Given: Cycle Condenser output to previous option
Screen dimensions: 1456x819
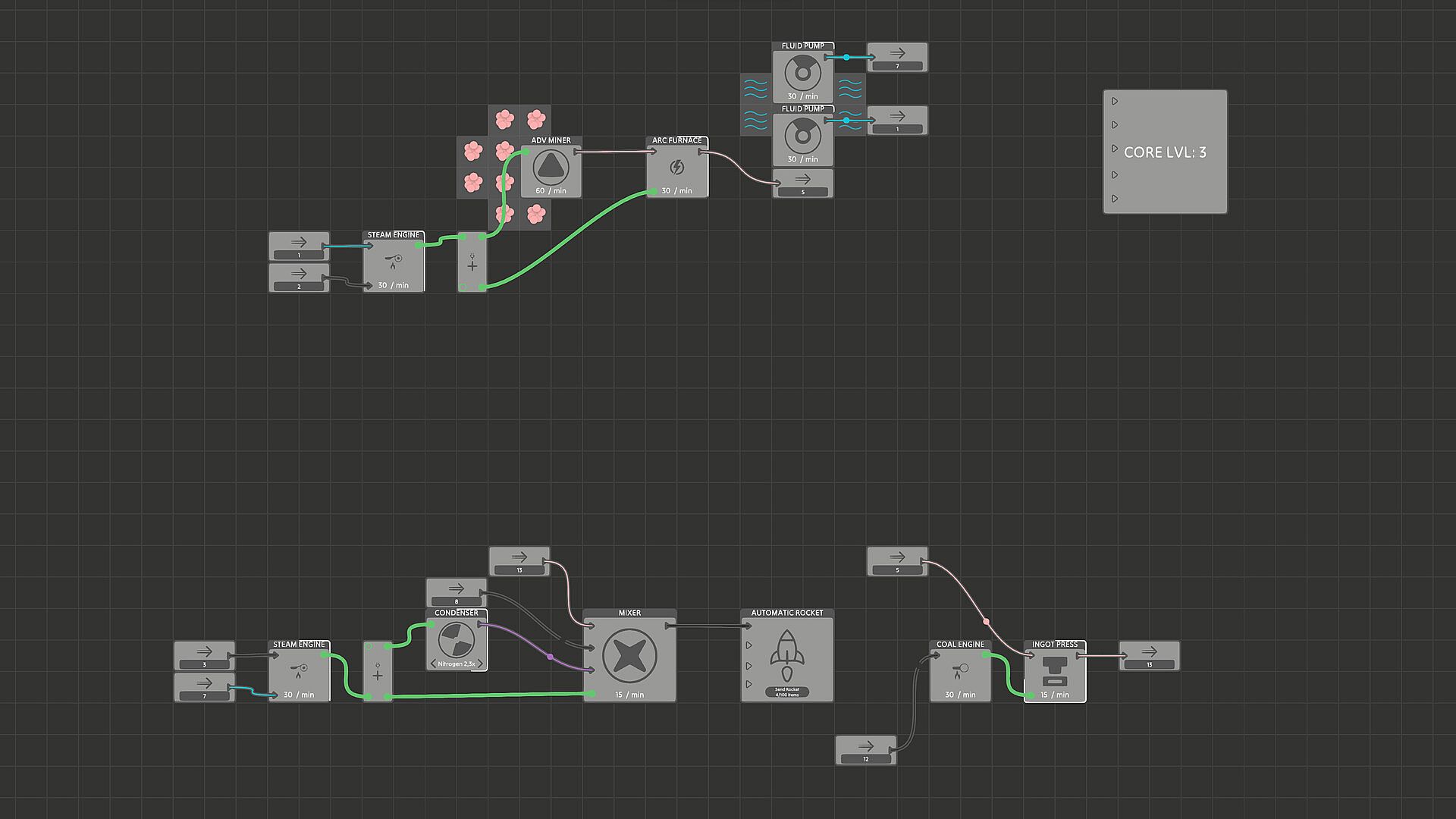Looking at the screenshot, I should [433, 664].
